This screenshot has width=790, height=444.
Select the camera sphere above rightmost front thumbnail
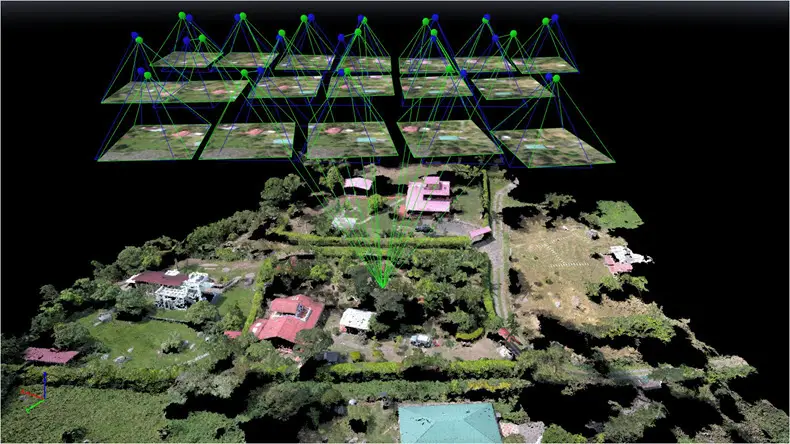point(552,77)
